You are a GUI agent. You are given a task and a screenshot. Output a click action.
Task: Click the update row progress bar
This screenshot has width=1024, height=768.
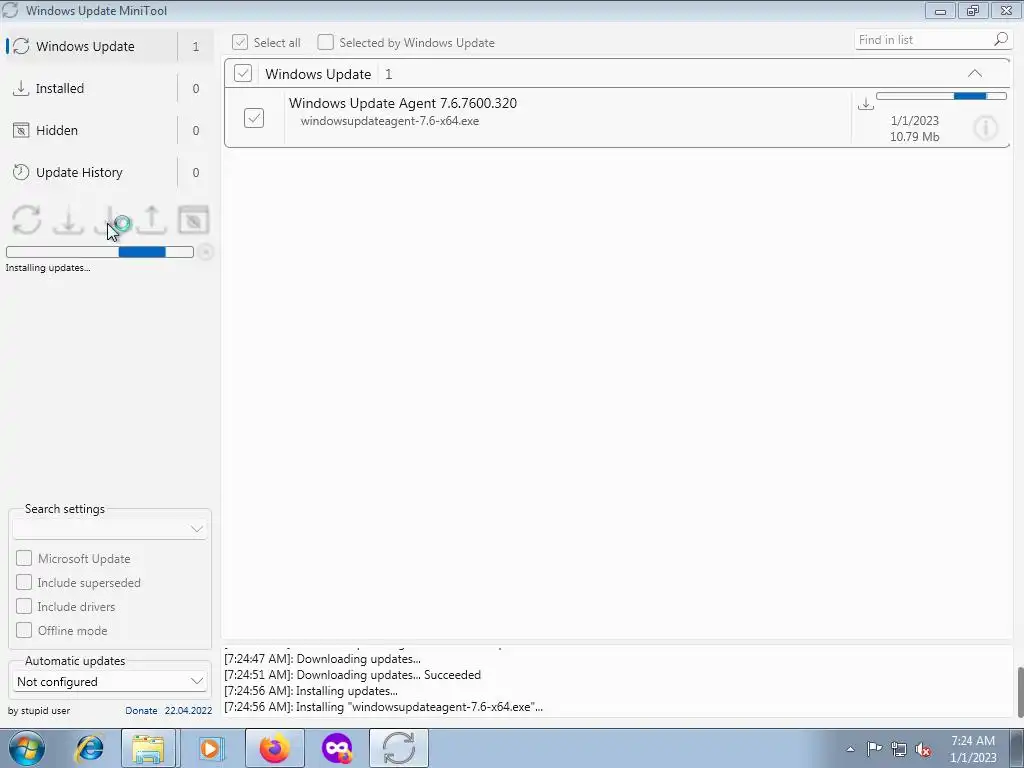click(x=941, y=96)
